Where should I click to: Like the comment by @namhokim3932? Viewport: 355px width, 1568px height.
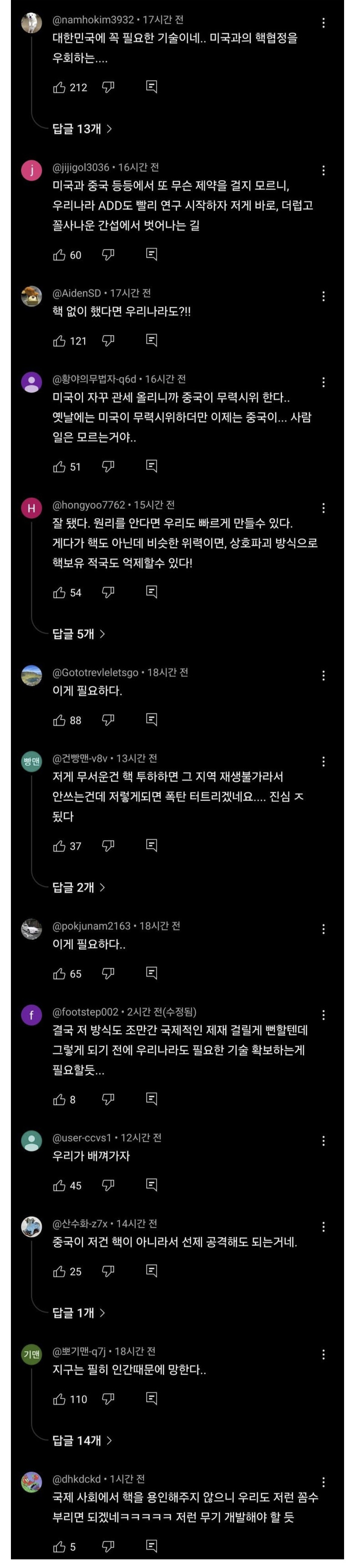click(59, 88)
